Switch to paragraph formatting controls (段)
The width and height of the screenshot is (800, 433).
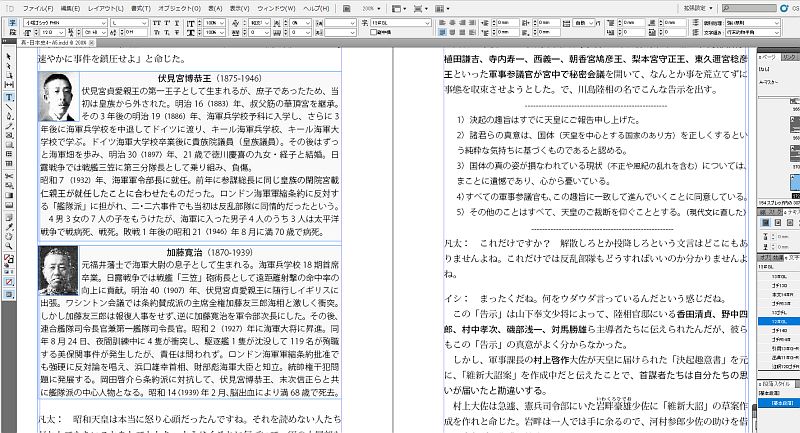click(x=8, y=31)
